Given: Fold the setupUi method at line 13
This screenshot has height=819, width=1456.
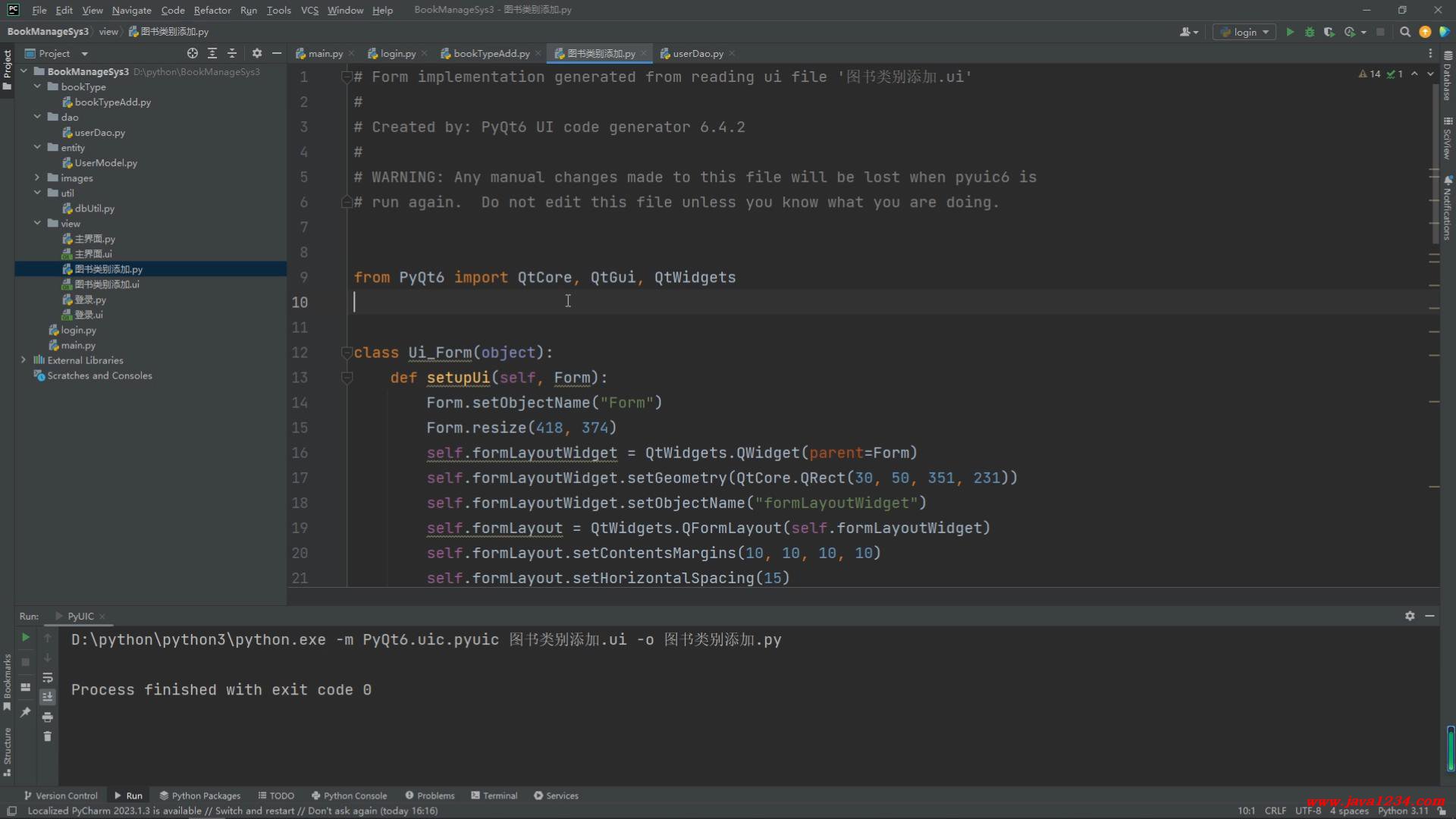Looking at the screenshot, I should [347, 378].
